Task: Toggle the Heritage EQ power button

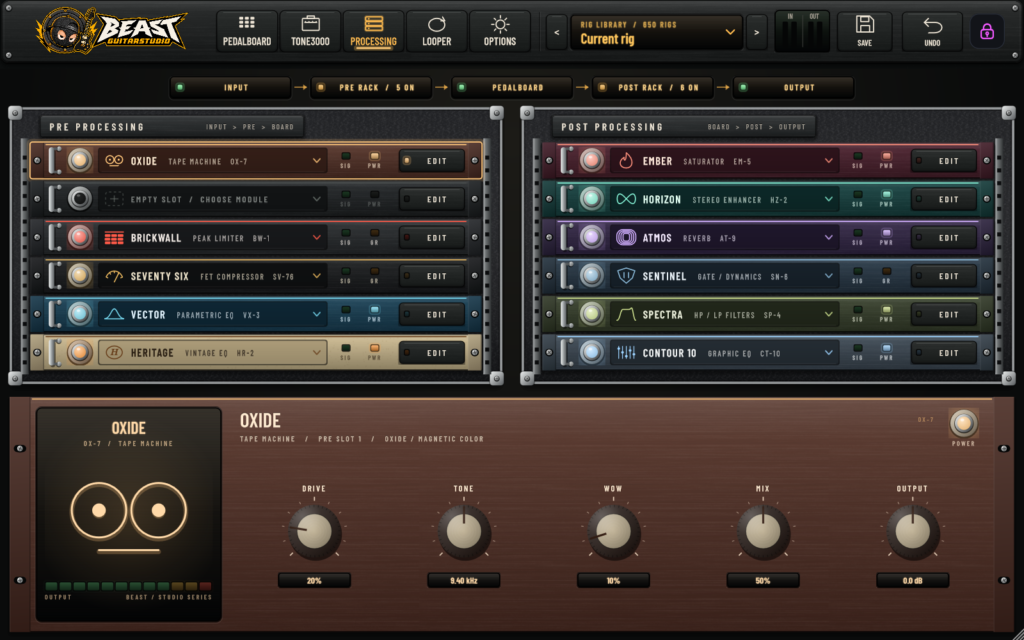Action: (80, 353)
